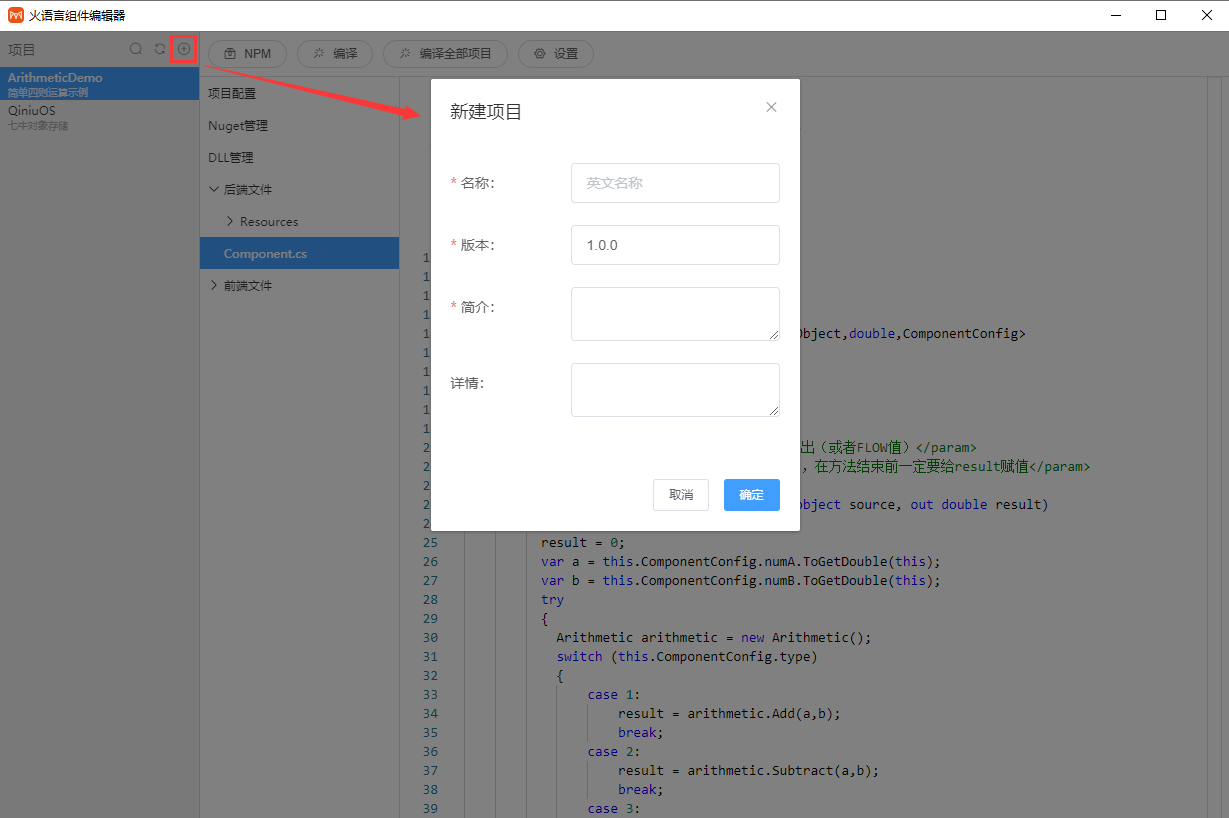The width and height of the screenshot is (1229, 818).
Task: Click the 版本 version input field
Action: (675, 245)
